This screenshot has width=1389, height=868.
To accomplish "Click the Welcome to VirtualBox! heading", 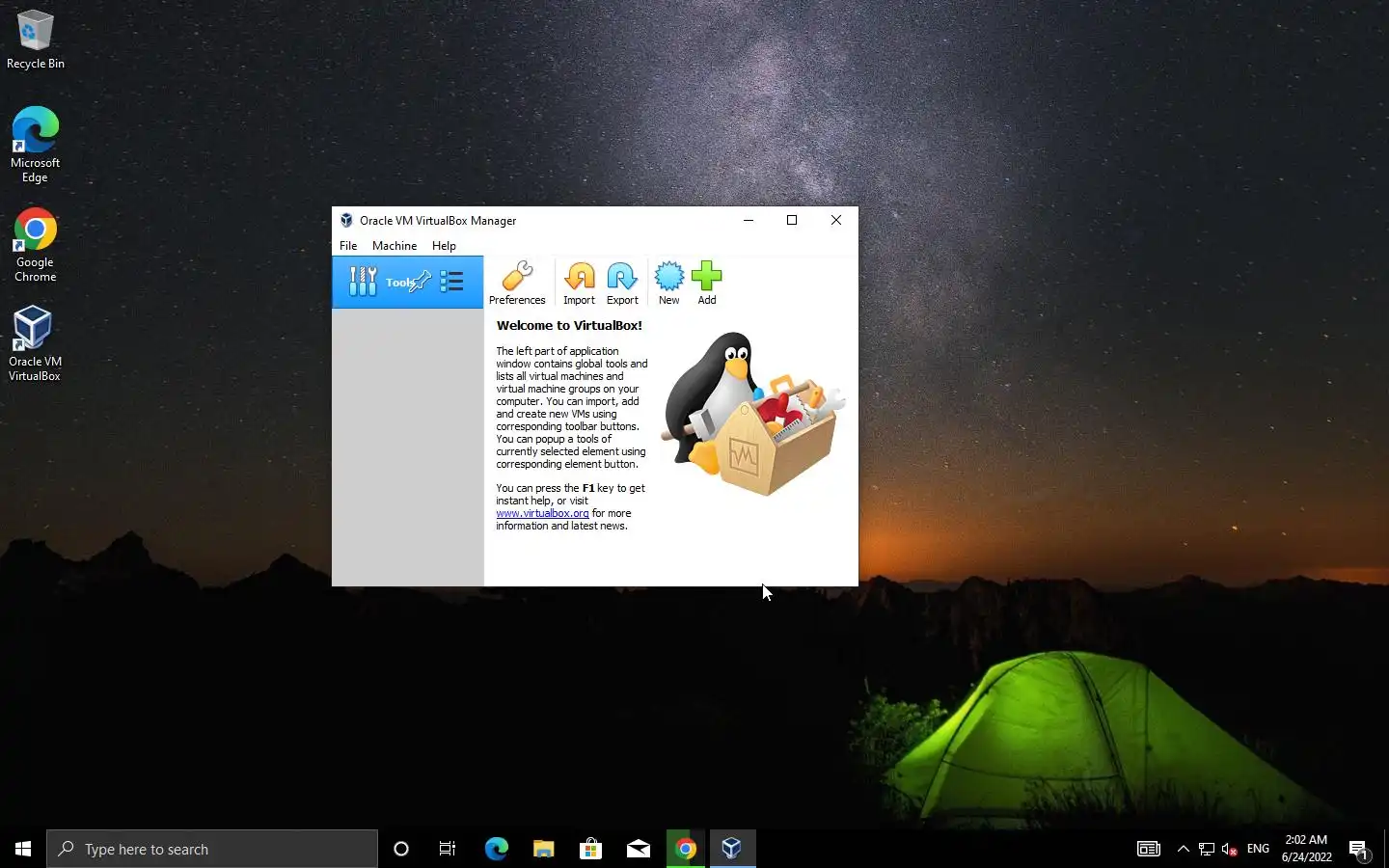I will coord(569,326).
